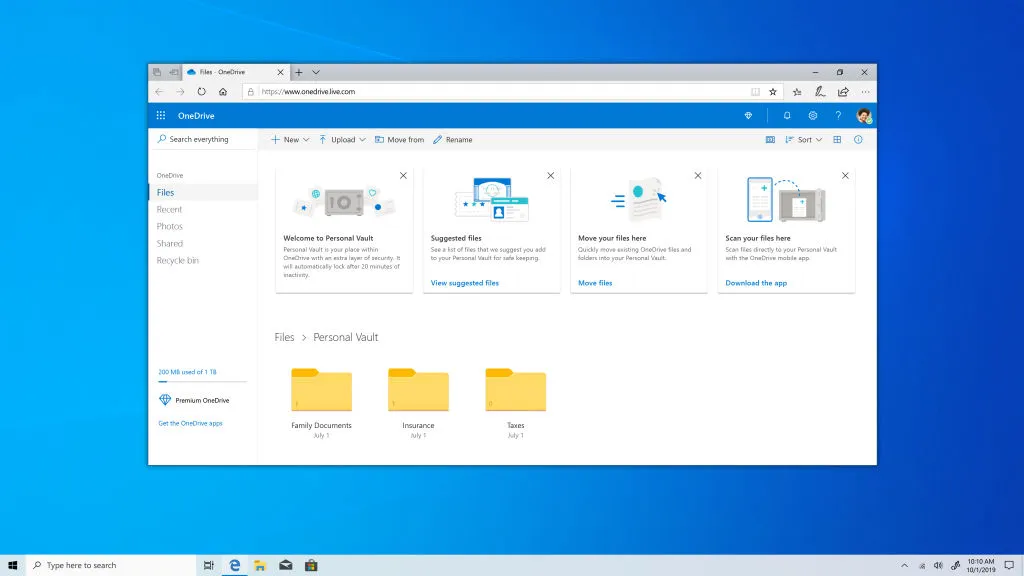Screen dimensions: 1024x576
Task: Expand the New dropdown menu
Action: click(x=290, y=140)
